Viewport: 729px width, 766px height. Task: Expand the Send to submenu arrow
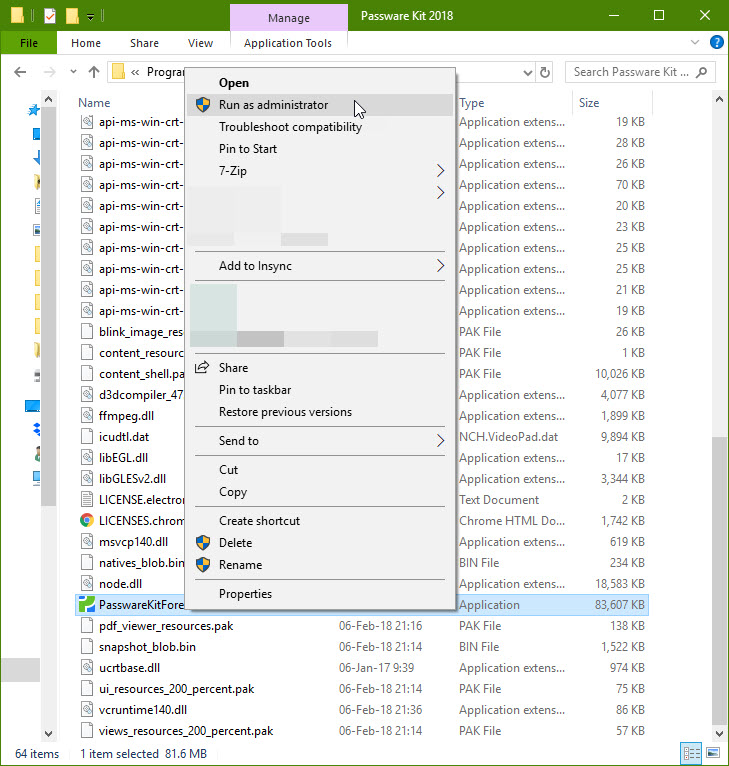coord(440,441)
